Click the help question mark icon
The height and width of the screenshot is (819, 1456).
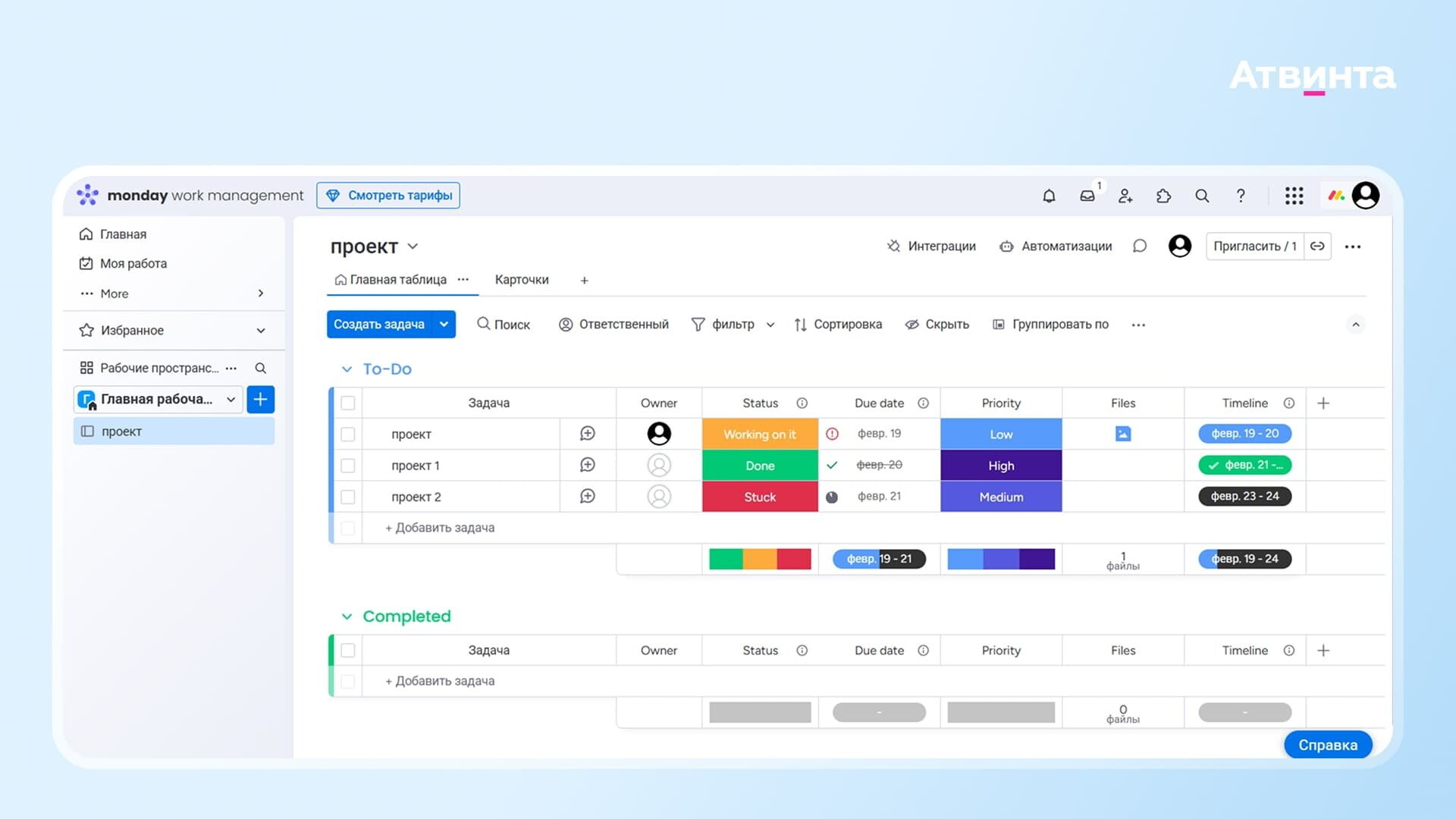1241,196
